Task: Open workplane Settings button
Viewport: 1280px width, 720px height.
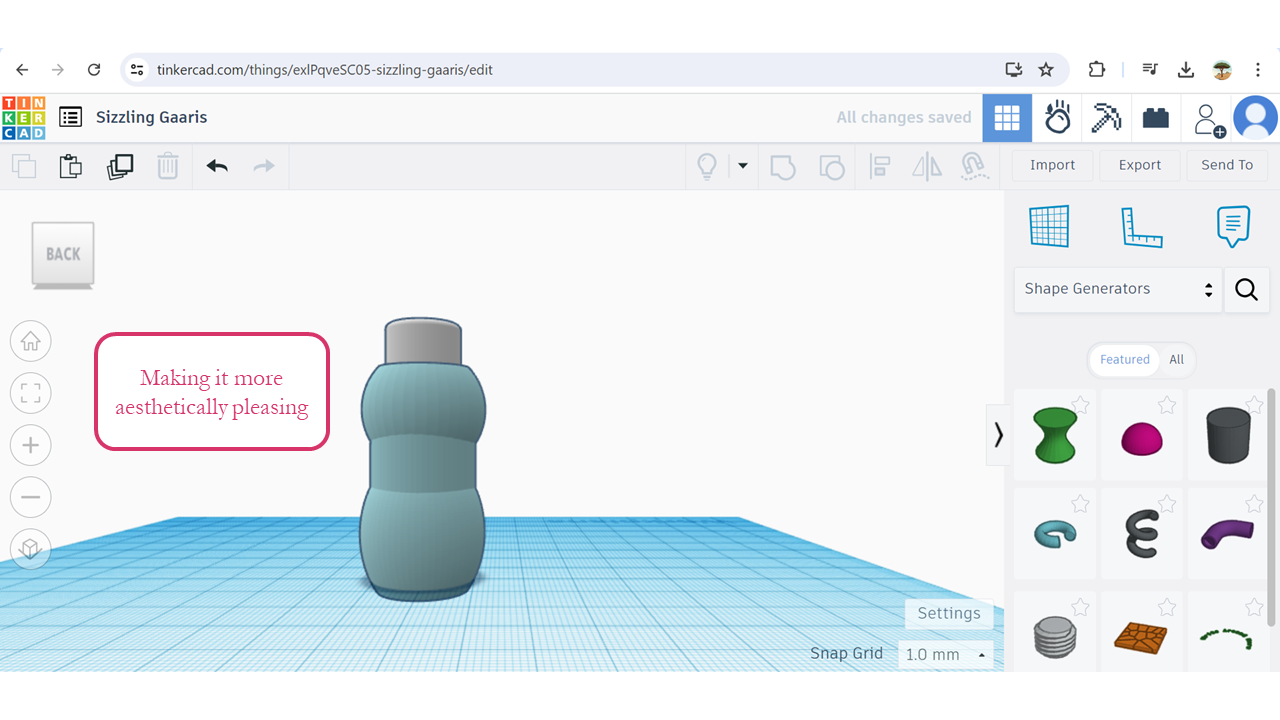Action: (x=949, y=613)
